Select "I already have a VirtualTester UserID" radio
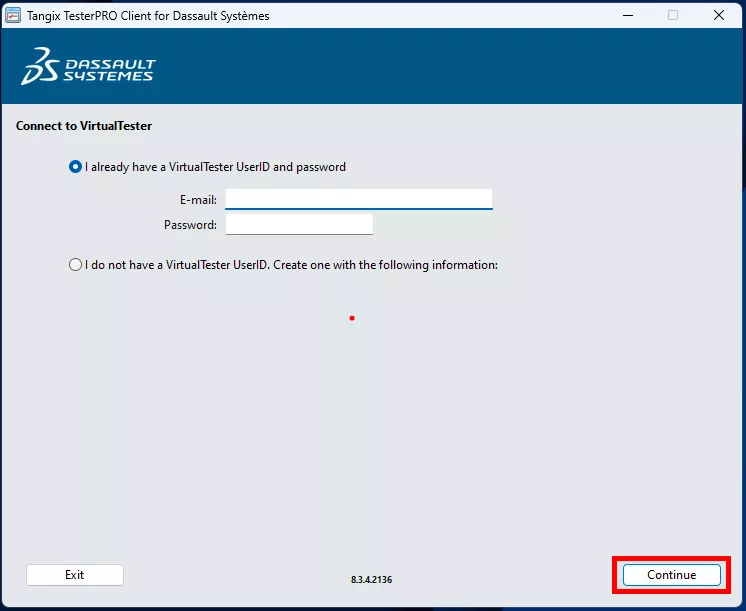 click(75, 167)
